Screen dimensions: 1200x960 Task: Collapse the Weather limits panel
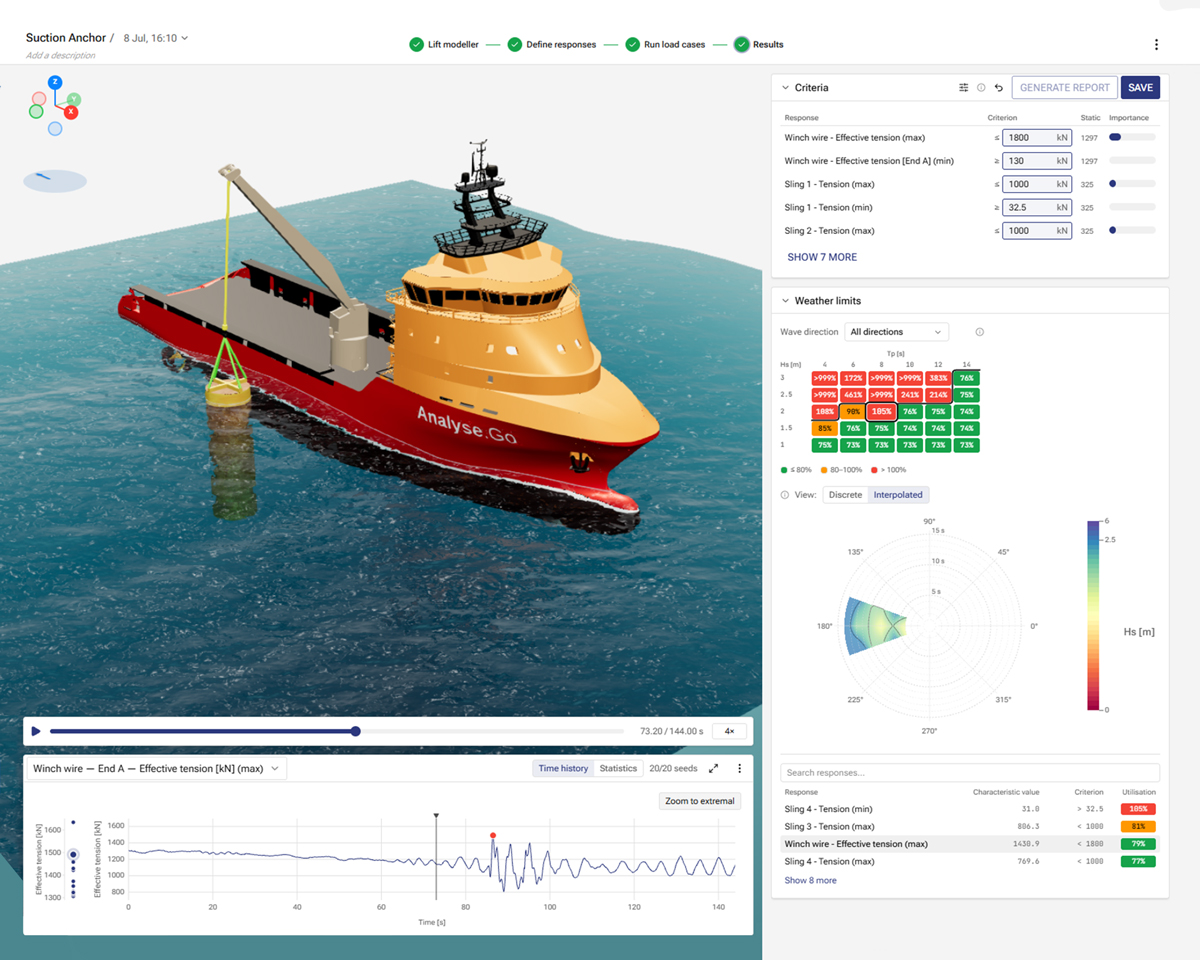click(x=785, y=301)
